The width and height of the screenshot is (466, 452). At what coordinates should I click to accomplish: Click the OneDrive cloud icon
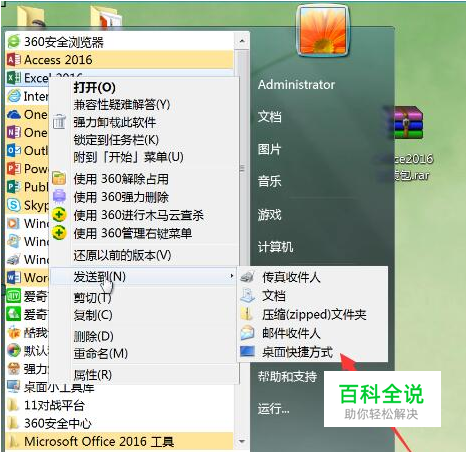14,114
